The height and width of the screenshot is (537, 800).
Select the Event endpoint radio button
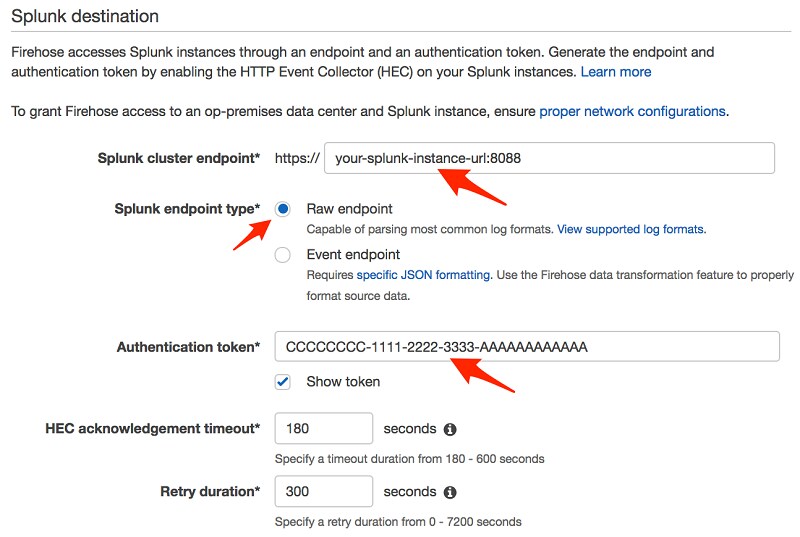(283, 254)
